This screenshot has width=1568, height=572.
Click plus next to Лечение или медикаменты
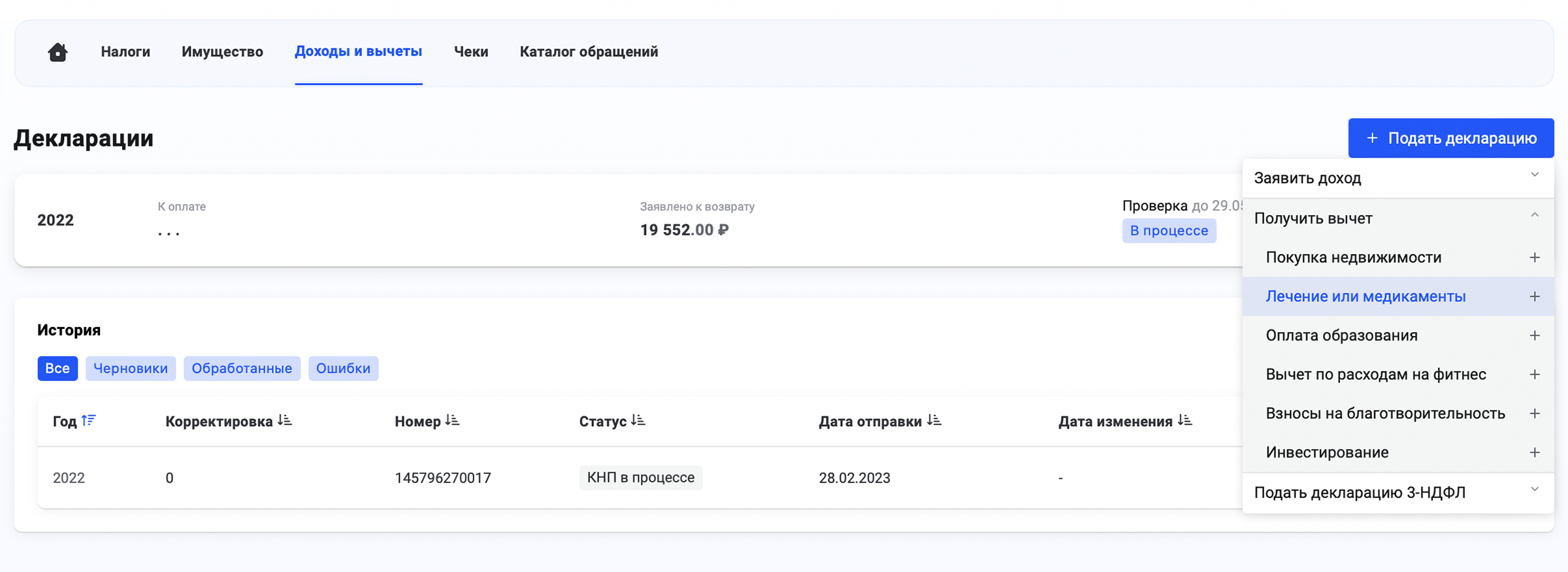coord(1535,297)
